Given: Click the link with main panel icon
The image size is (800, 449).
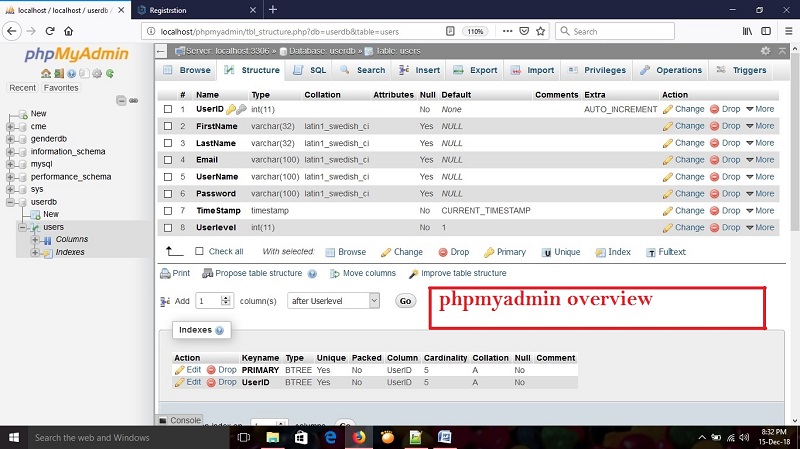Looking at the screenshot, I should 134,101.
